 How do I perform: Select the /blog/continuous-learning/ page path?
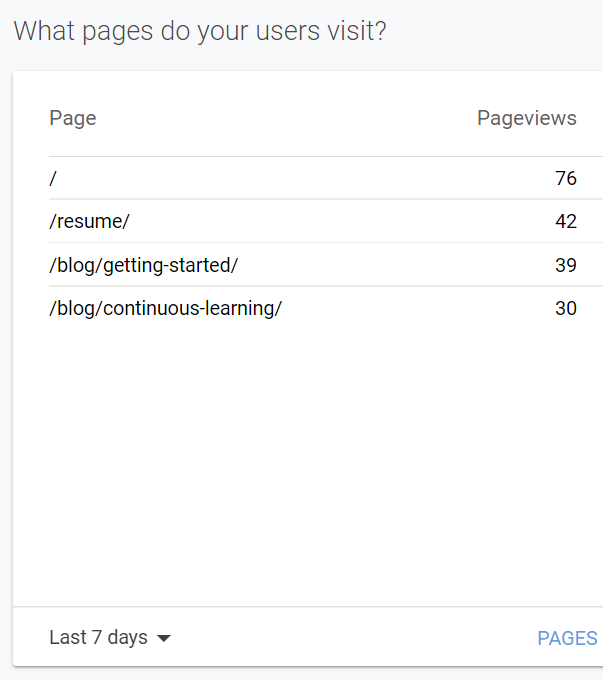click(x=165, y=308)
